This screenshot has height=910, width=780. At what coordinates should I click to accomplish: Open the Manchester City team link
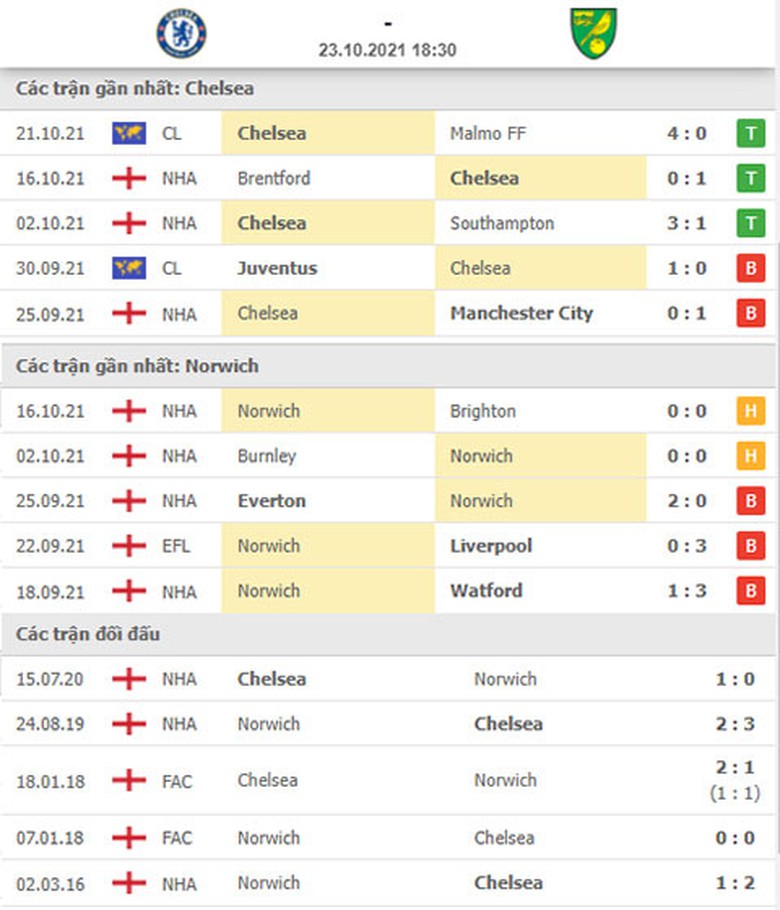pyautogui.click(x=521, y=313)
